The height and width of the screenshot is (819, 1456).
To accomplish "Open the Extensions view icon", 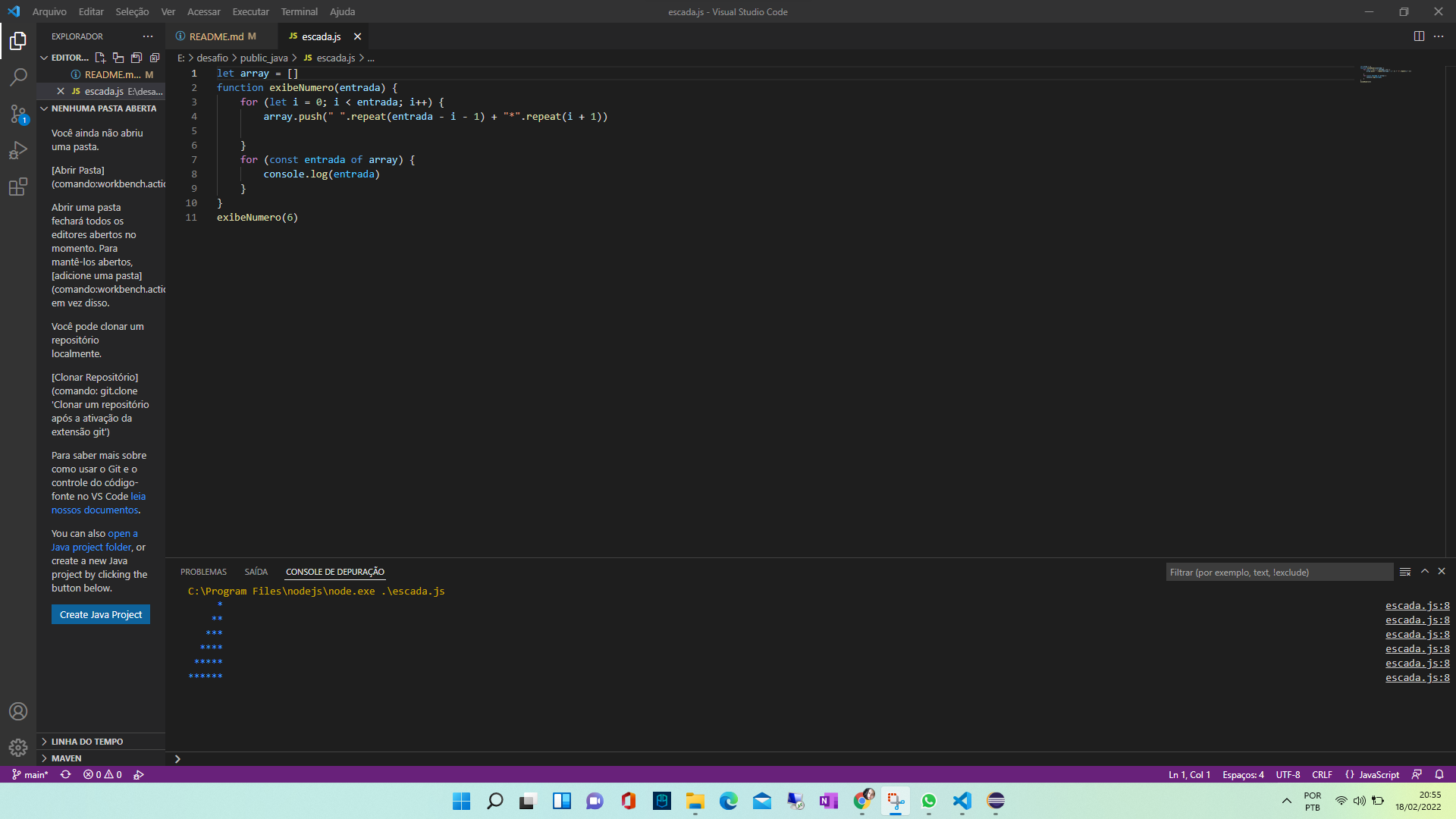I will click(x=18, y=187).
